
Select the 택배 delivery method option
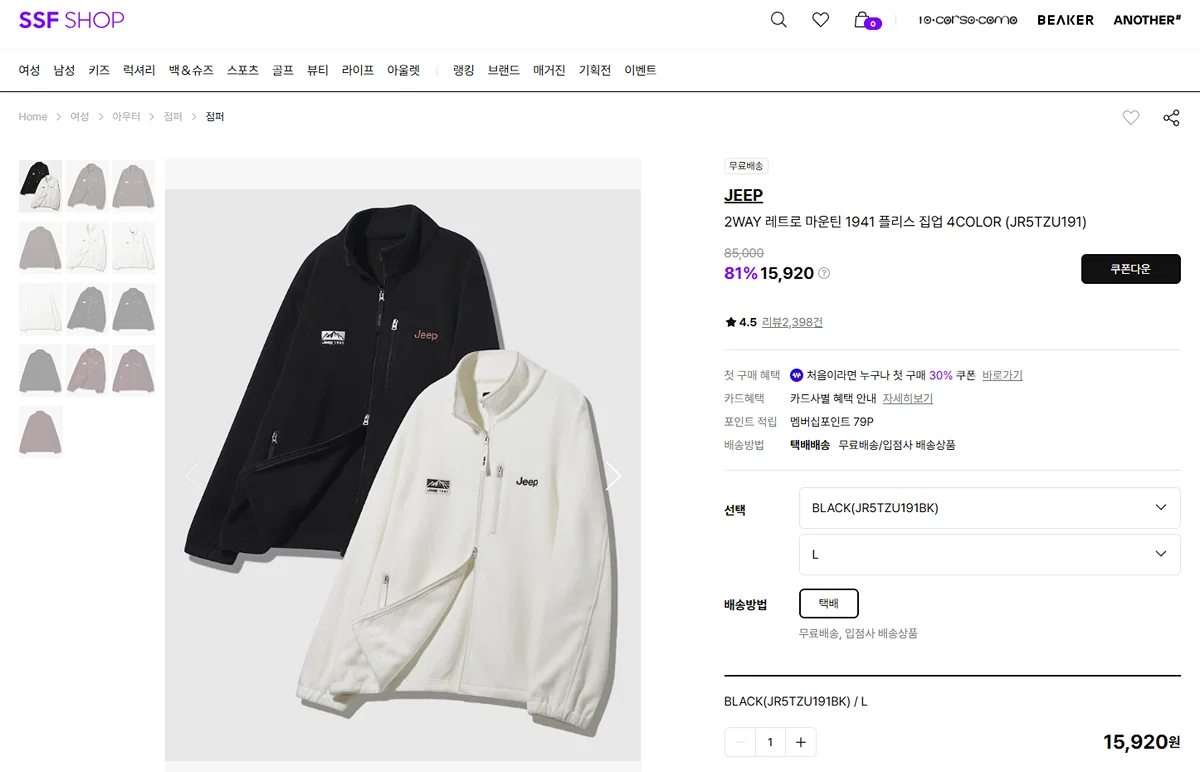[x=829, y=604]
